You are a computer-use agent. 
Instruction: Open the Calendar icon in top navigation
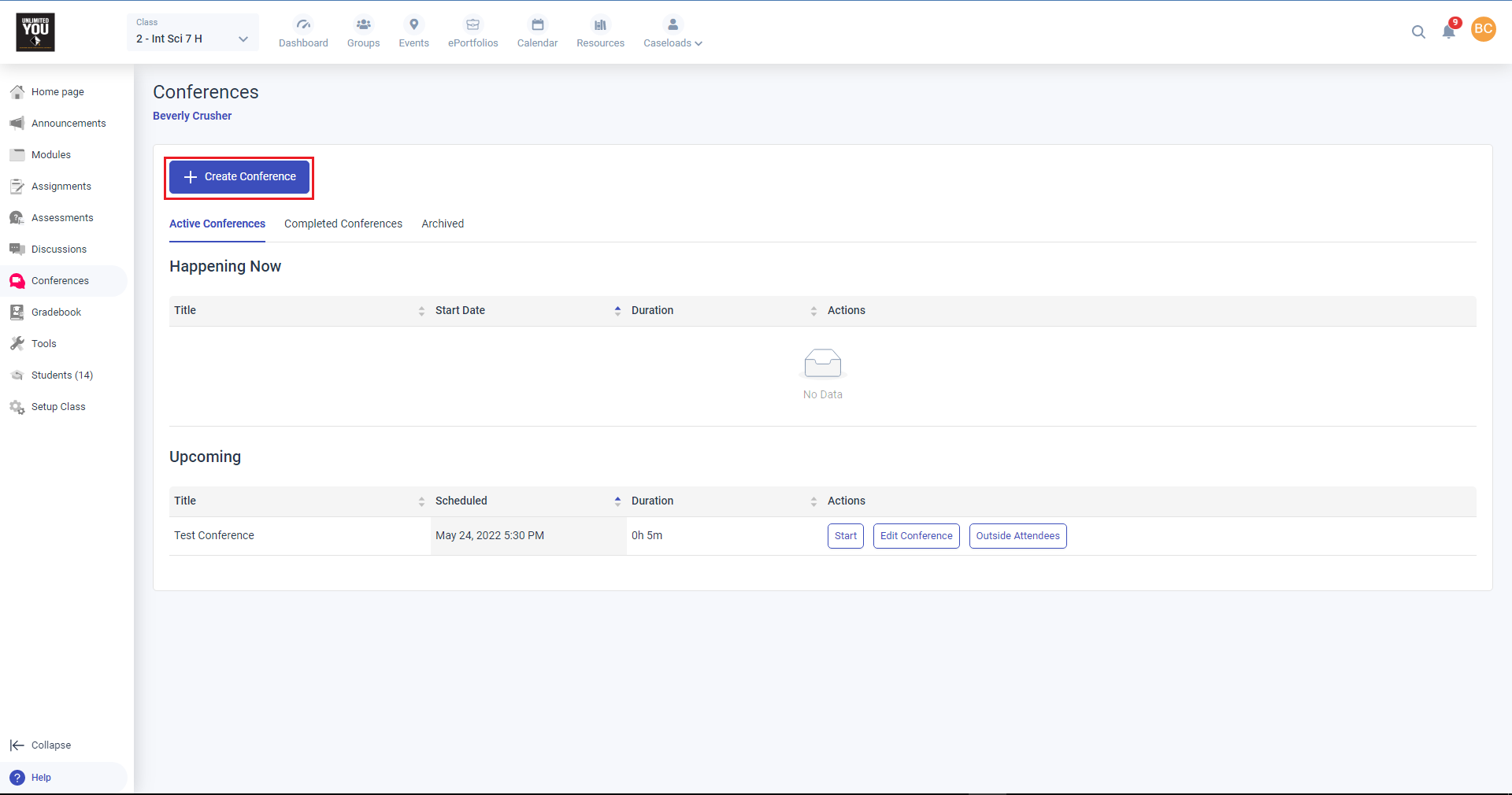(x=537, y=24)
